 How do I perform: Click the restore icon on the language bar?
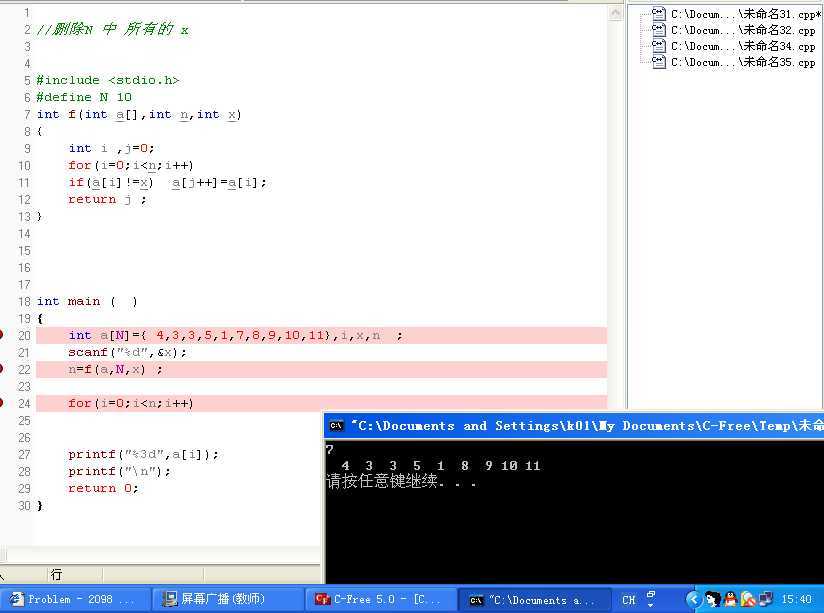tap(651, 594)
